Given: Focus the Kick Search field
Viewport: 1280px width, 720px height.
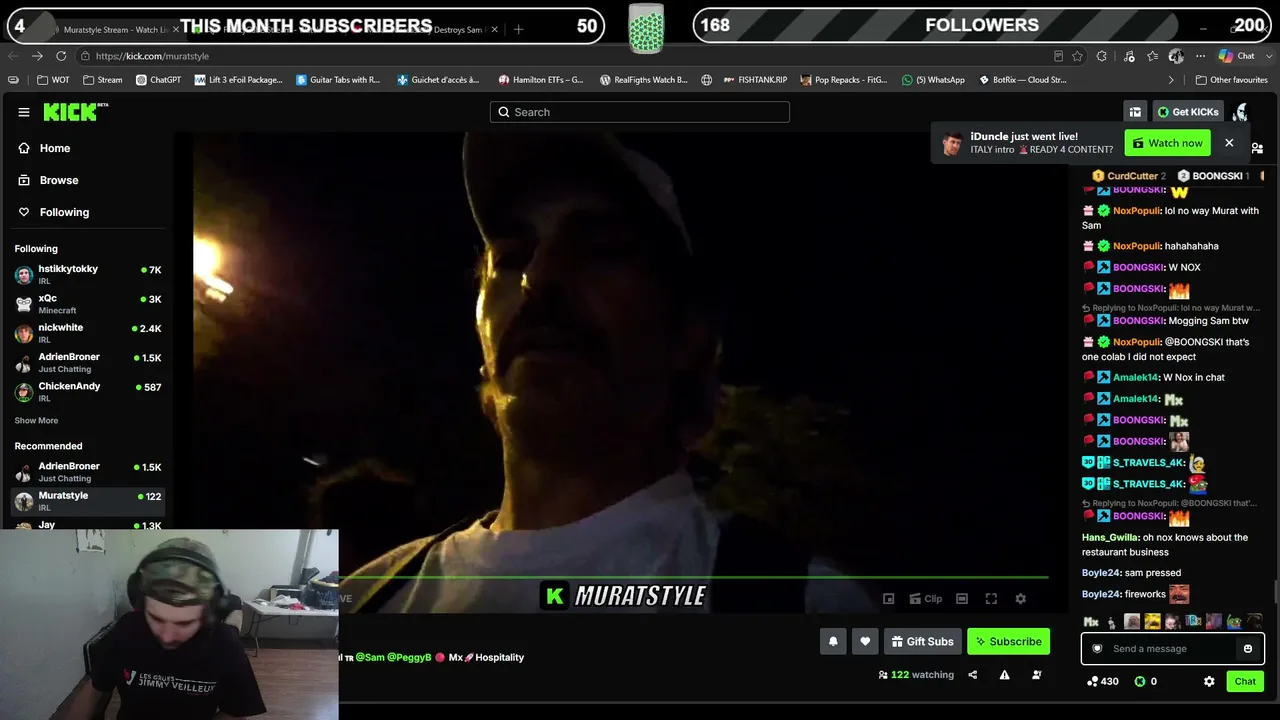Looking at the screenshot, I should click(640, 112).
